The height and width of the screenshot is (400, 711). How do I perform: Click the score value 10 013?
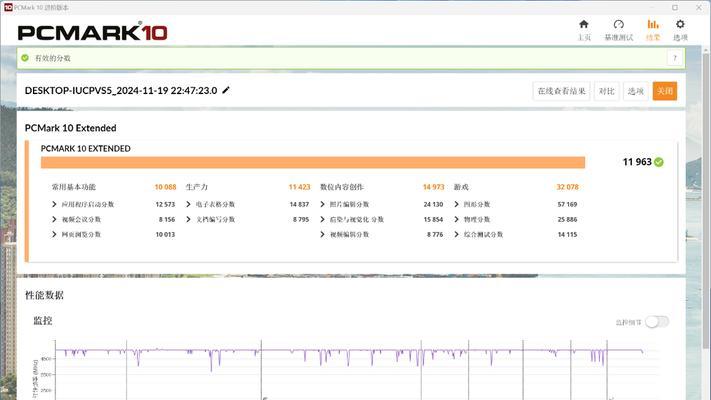(x=165, y=234)
